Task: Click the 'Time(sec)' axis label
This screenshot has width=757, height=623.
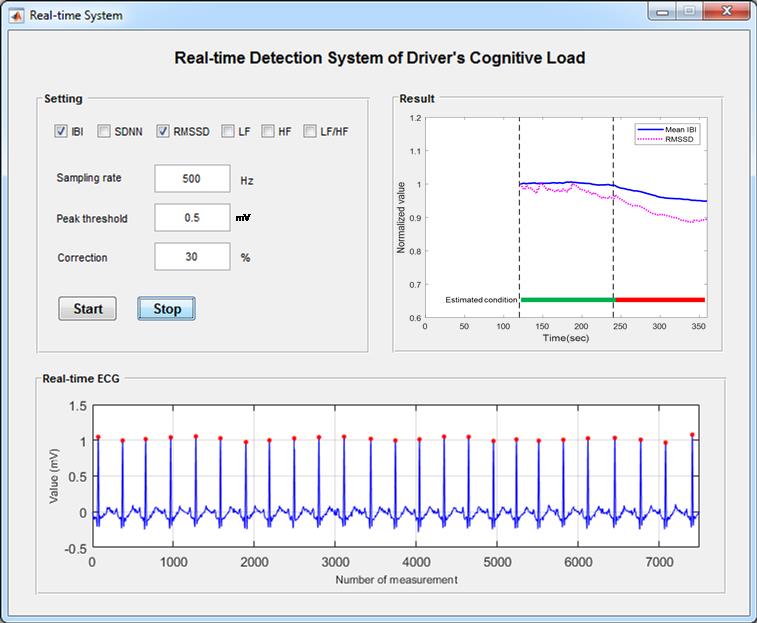Action: (x=566, y=338)
